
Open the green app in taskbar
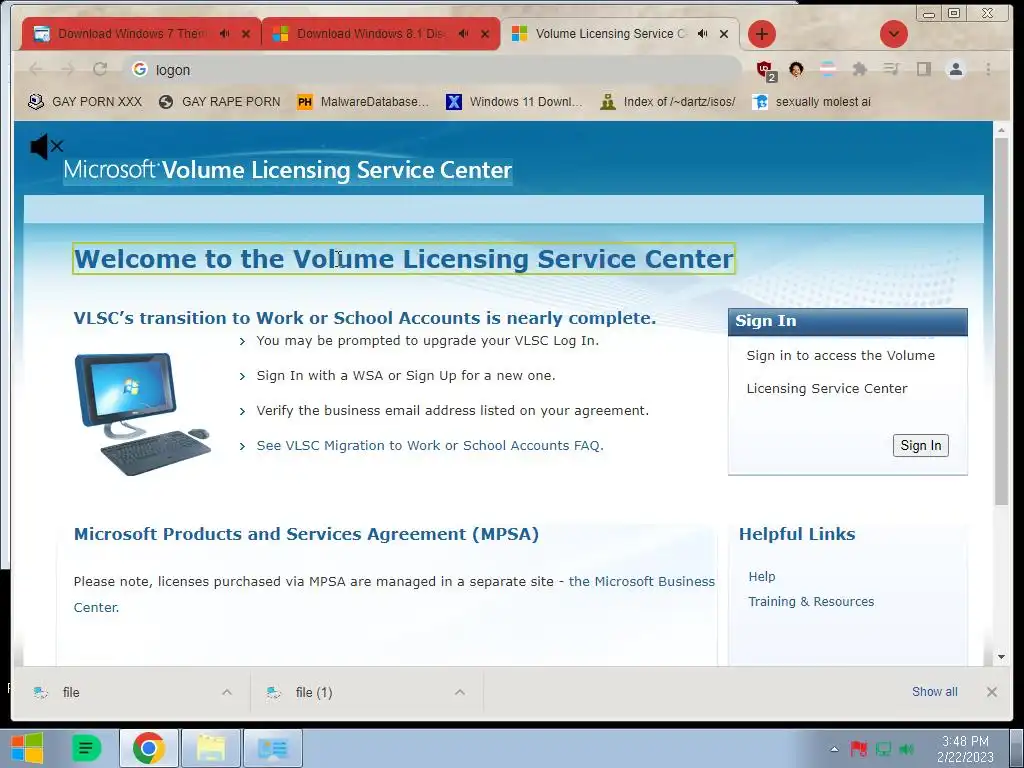(x=86, y=748)
